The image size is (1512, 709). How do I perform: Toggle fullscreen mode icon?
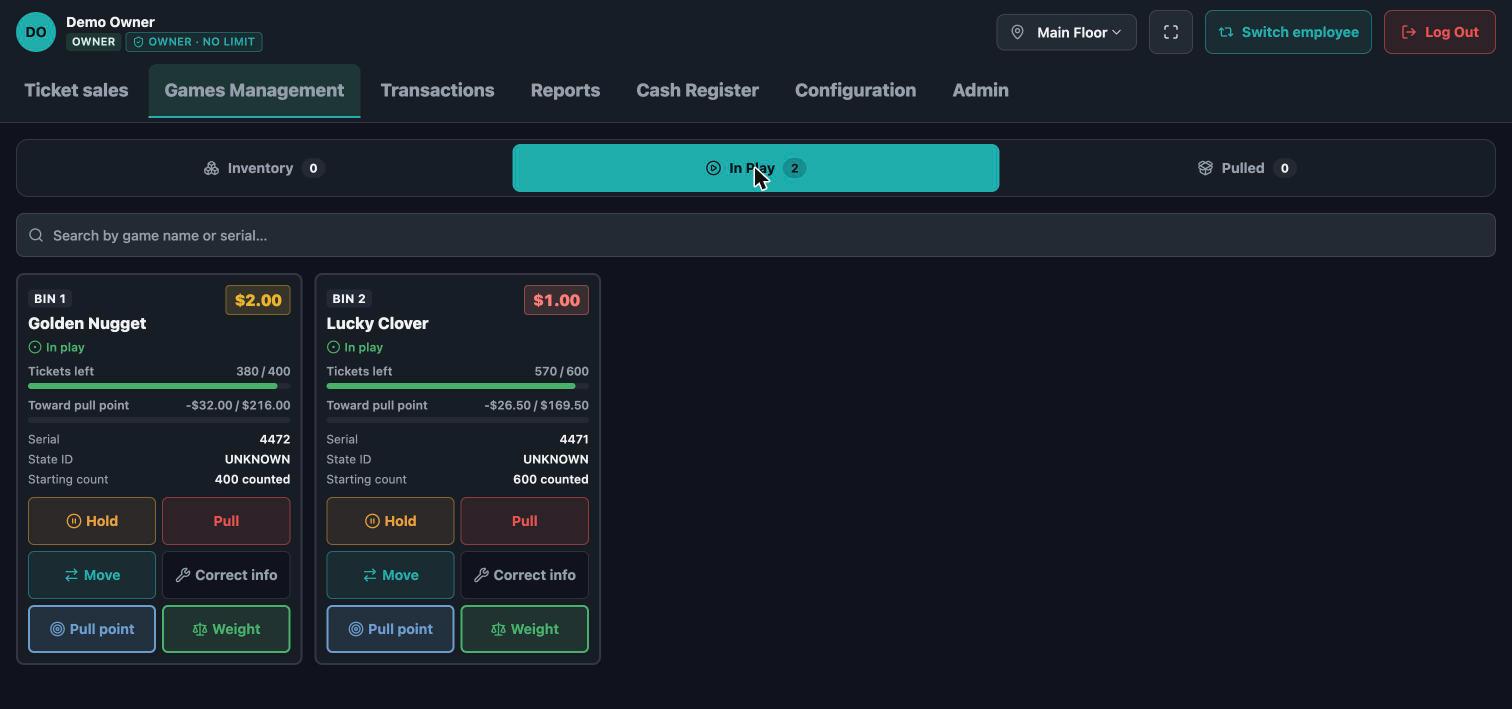[x=1171, y=32]
